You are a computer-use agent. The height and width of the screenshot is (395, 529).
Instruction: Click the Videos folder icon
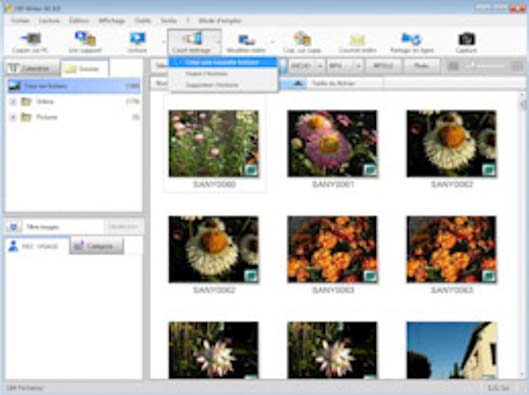[x=26, y=101]
